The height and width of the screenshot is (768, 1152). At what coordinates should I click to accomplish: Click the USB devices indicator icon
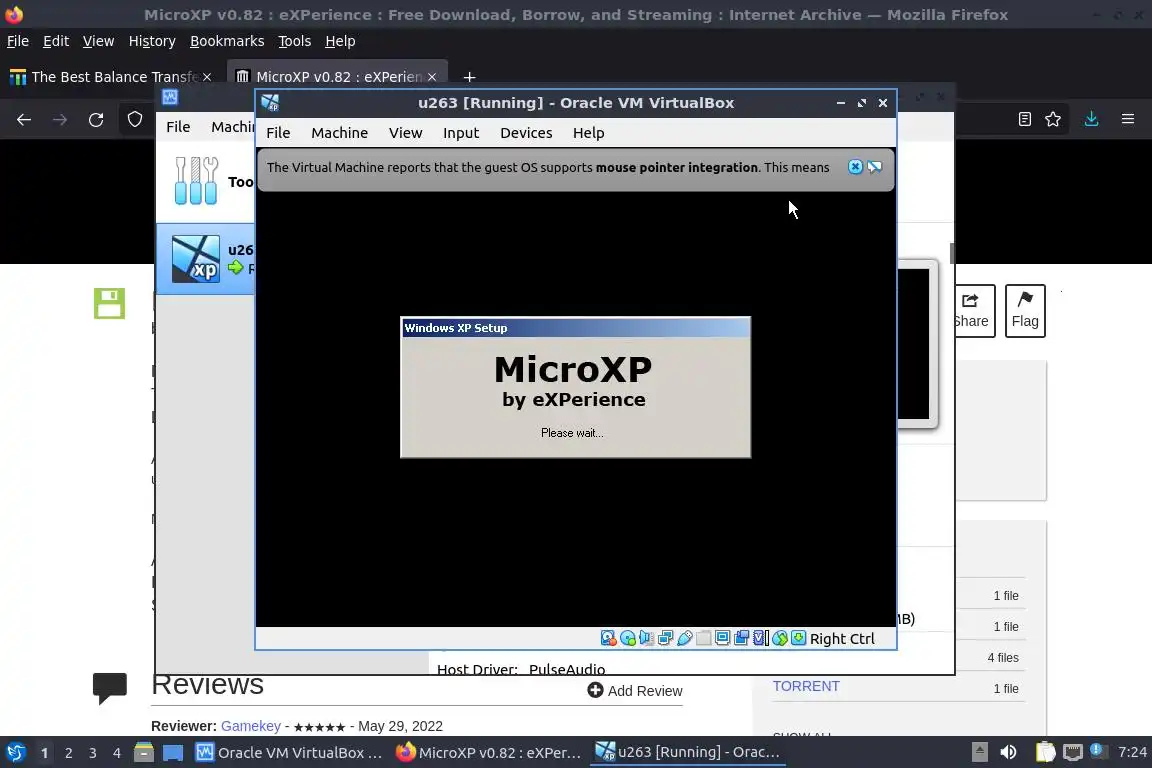tap(685, 638)
